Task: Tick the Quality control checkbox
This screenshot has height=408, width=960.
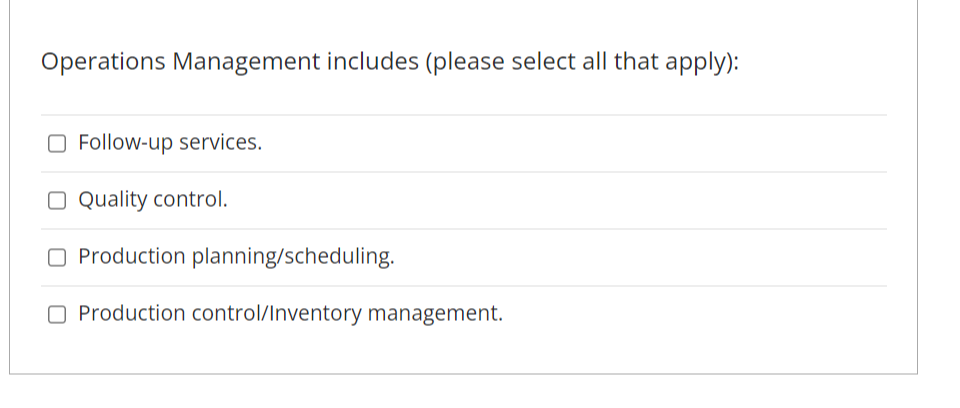Action: (x=57, y=200)
